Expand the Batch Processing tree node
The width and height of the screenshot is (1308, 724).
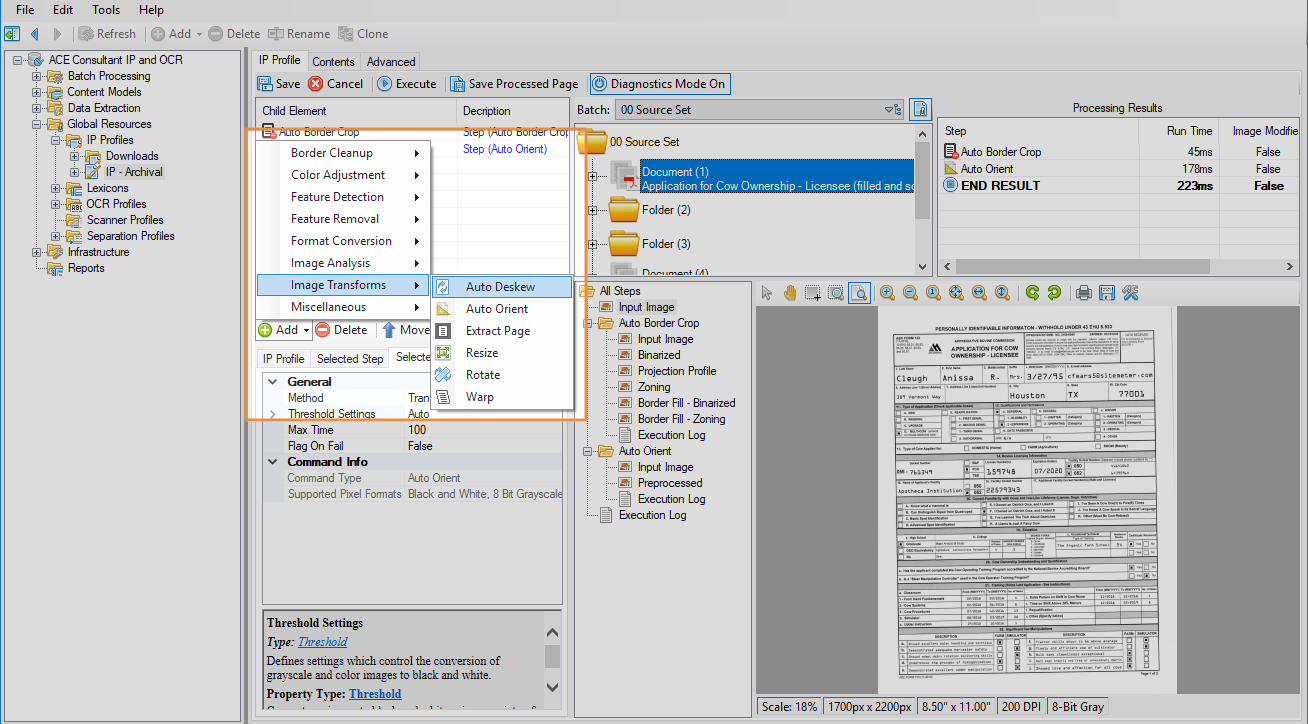click(x=37, y=76)
